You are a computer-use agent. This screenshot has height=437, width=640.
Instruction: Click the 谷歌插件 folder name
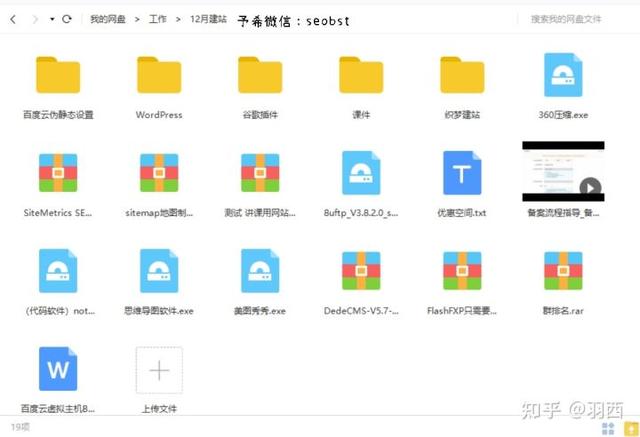coord(260,115)
